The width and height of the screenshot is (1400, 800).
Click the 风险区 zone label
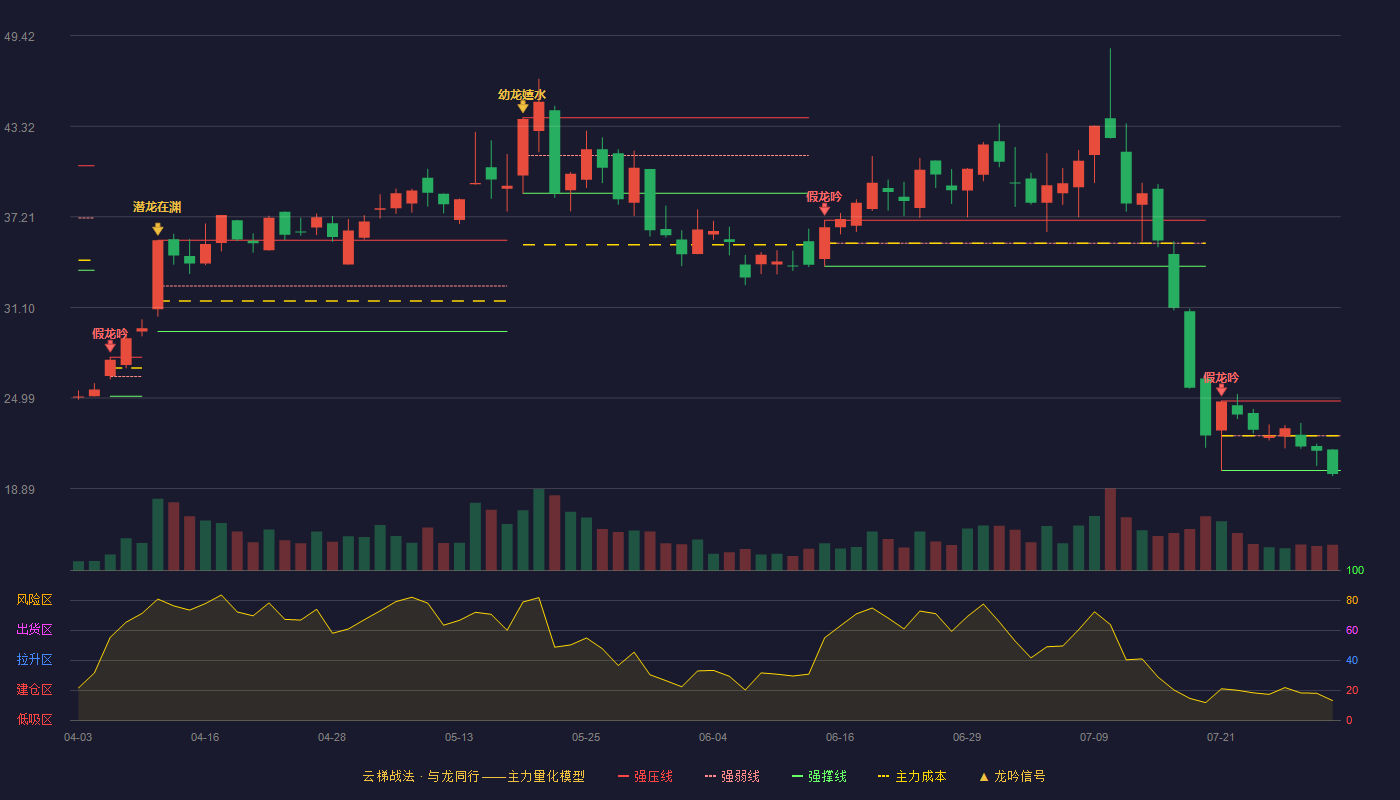click(x=34, y=600)
